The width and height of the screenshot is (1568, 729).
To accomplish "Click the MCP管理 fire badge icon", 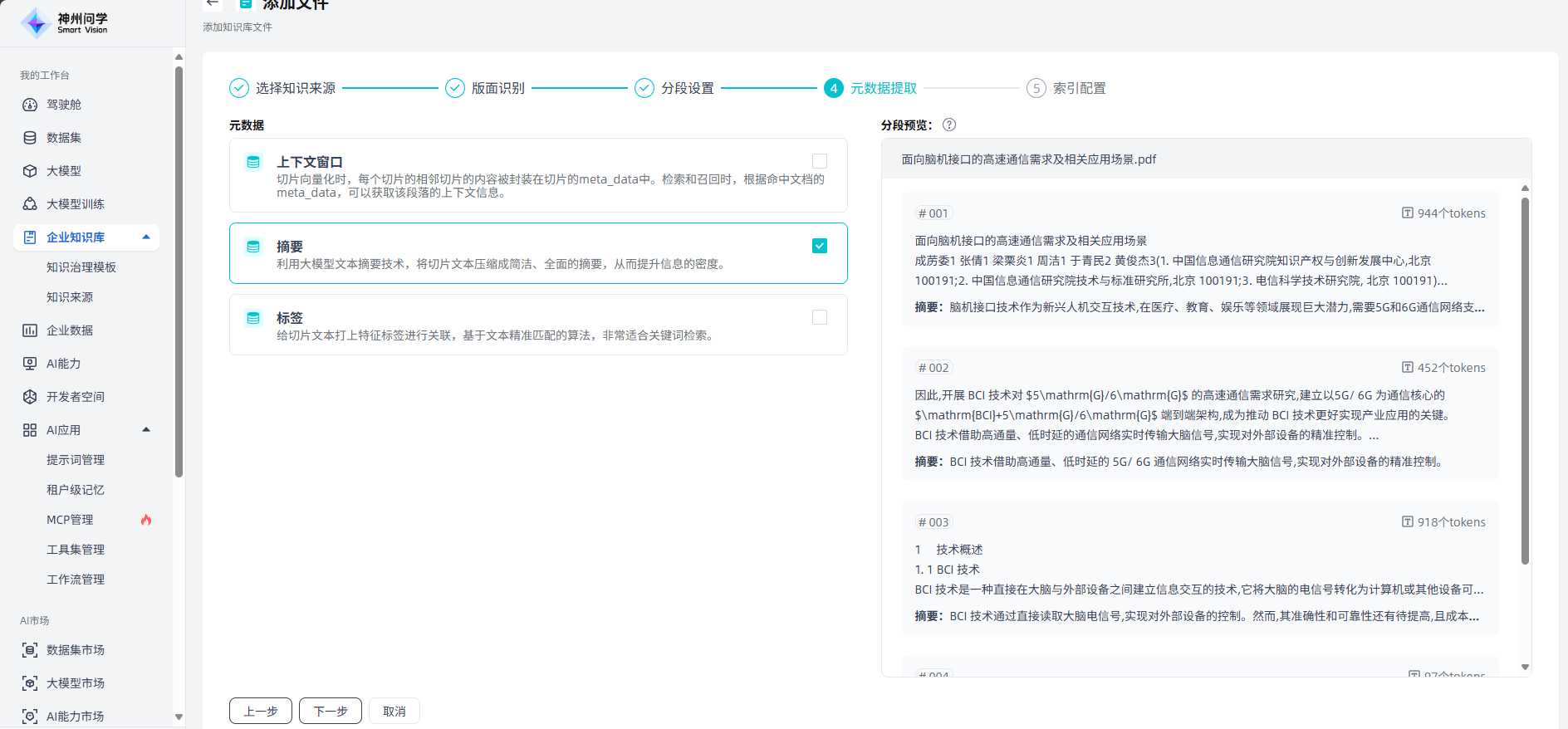I will click(x=146, y=520).
